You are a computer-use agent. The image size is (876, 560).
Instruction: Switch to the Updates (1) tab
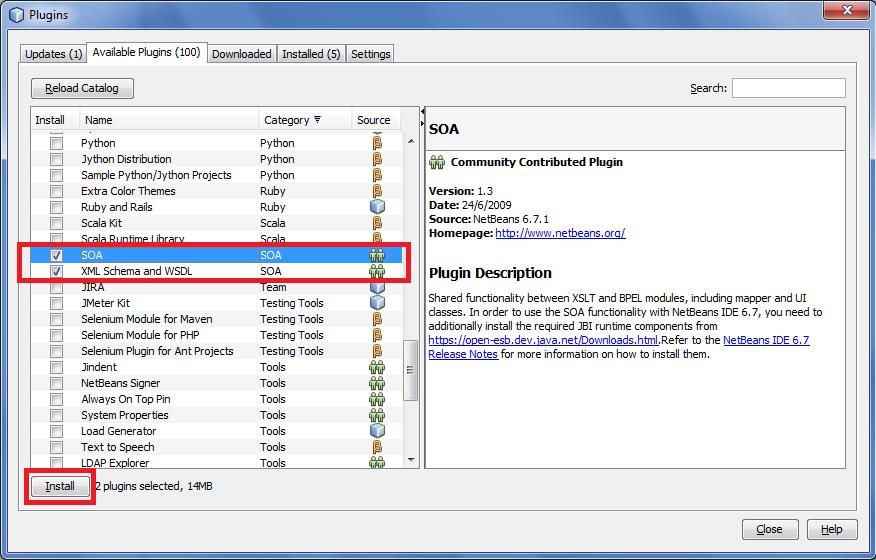[x=54, y=54]
